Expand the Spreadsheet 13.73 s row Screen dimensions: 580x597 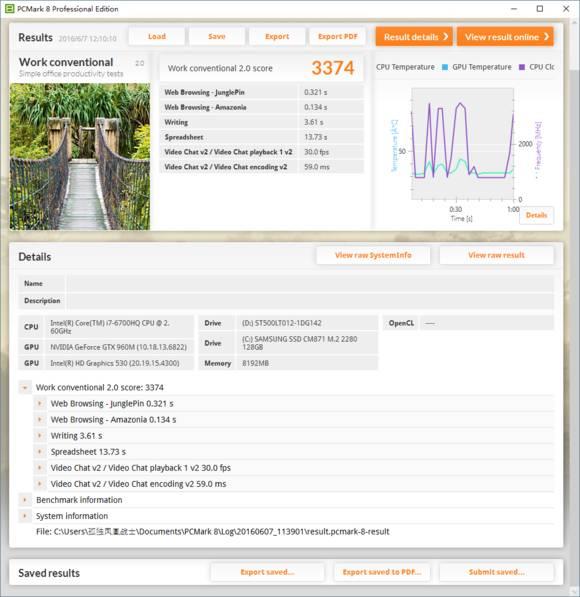click(x=40, y=452)
